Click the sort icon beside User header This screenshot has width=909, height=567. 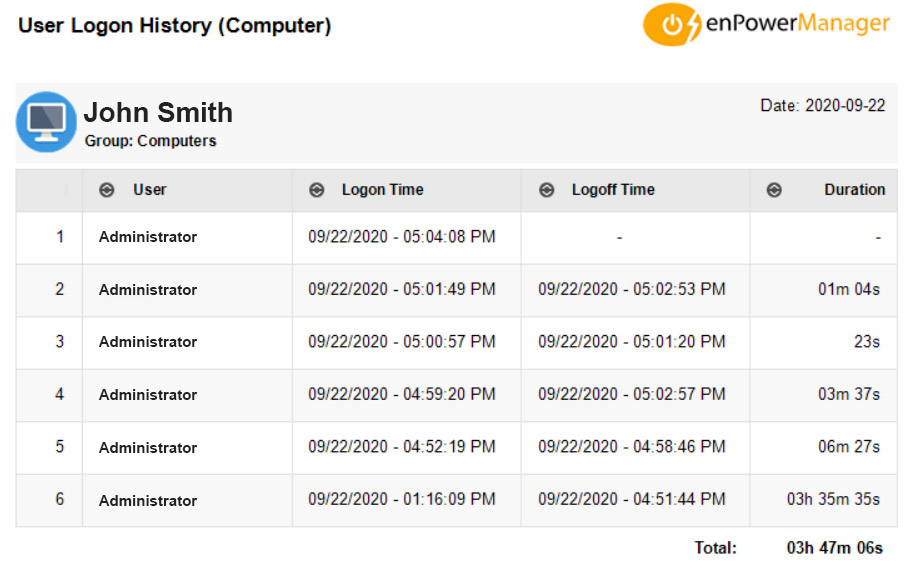point(107,190)
